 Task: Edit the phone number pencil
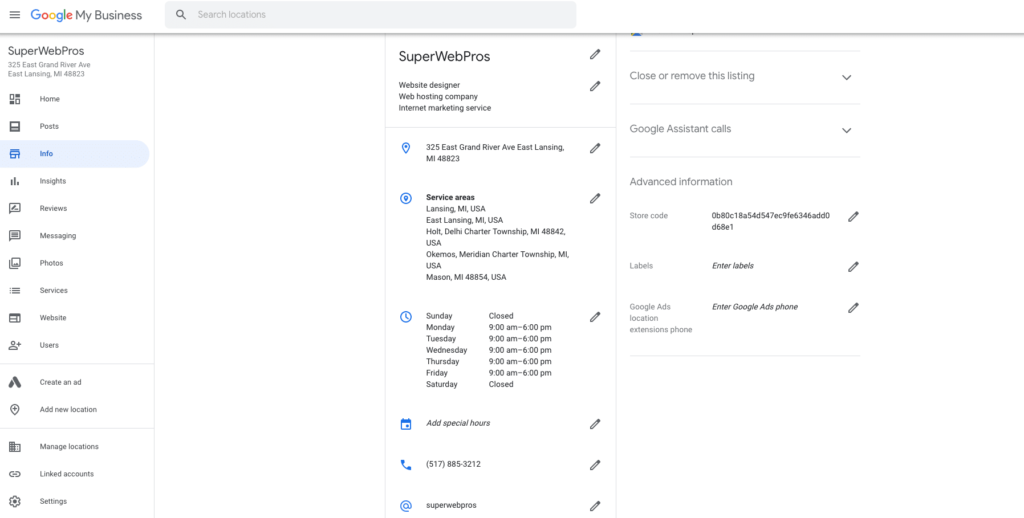coord(595,465)
